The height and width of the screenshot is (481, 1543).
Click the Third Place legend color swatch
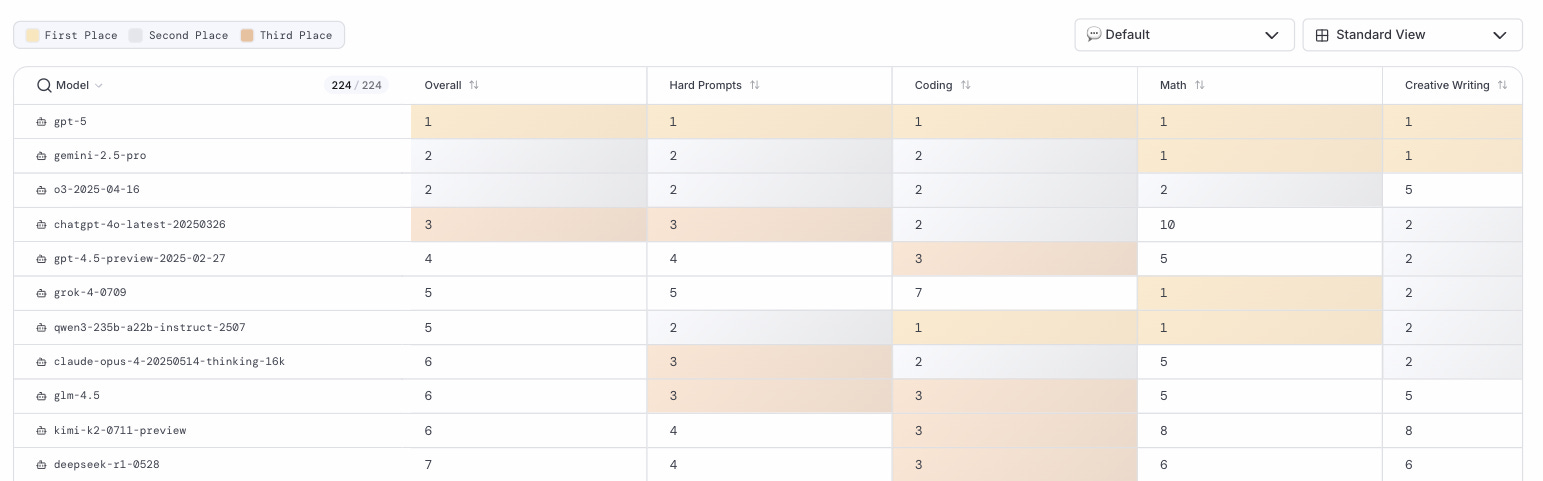coord(247,35)
